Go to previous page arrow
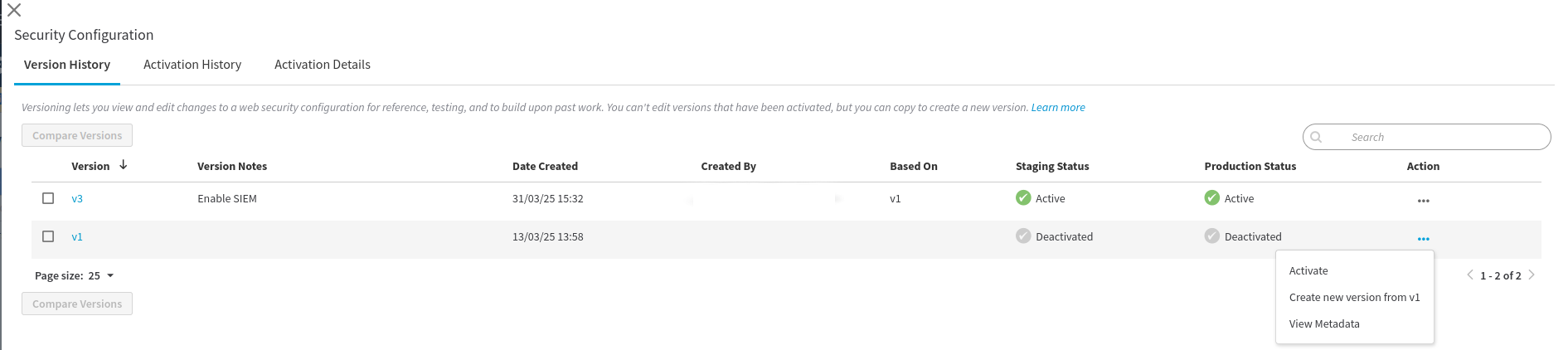1568x350 pixels. click(1470, 275)
